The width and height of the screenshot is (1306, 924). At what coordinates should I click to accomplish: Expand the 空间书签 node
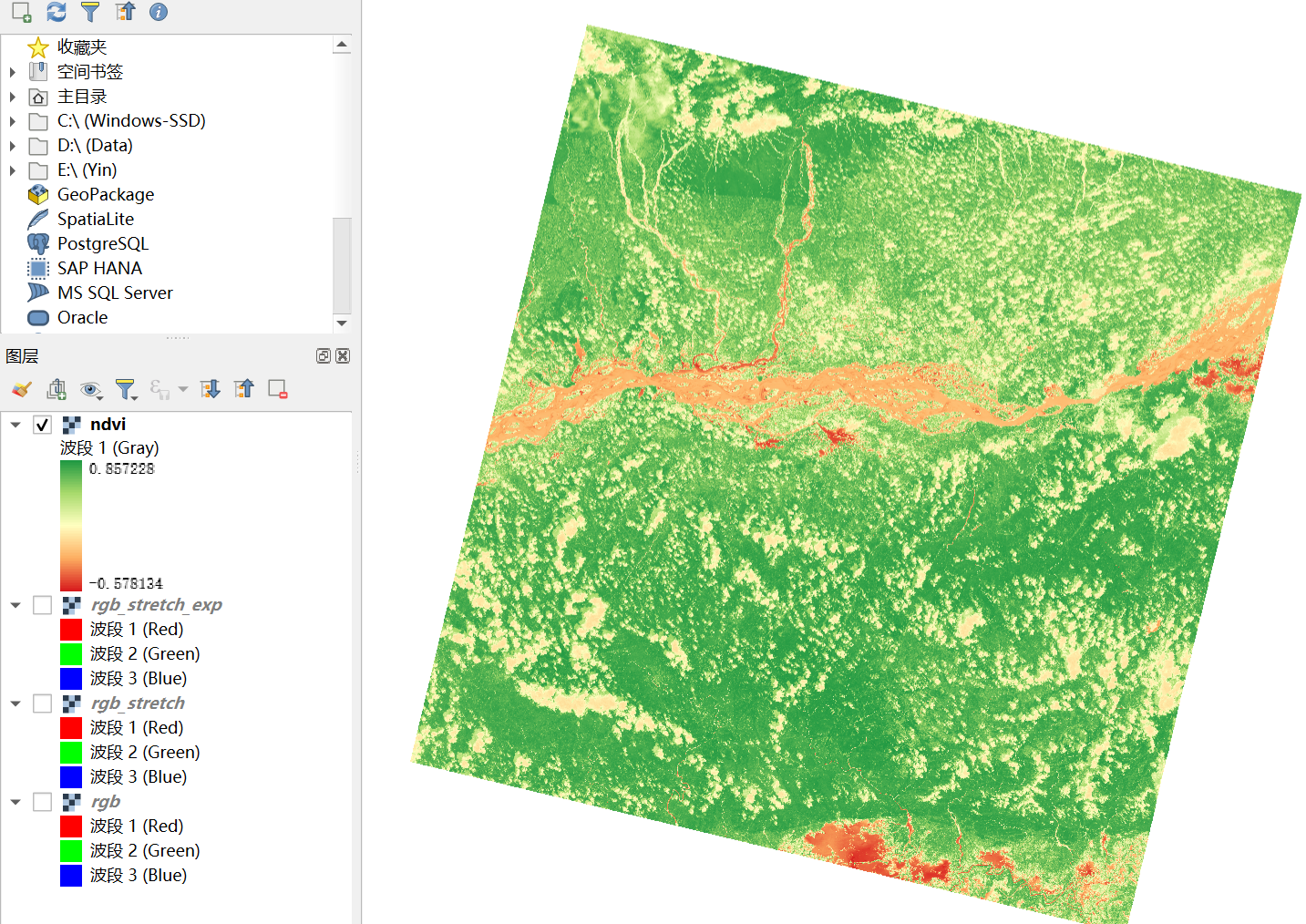coord(13,71)
